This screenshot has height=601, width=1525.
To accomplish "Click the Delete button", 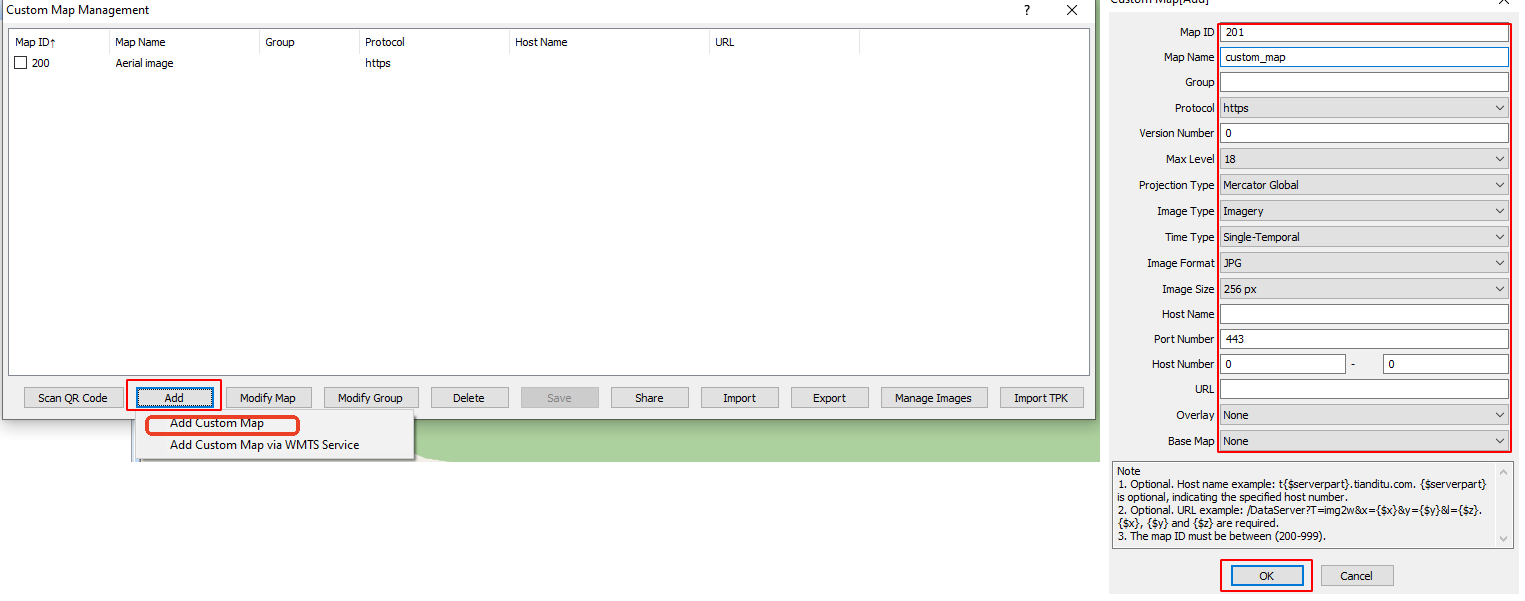I will click(469, 398).
